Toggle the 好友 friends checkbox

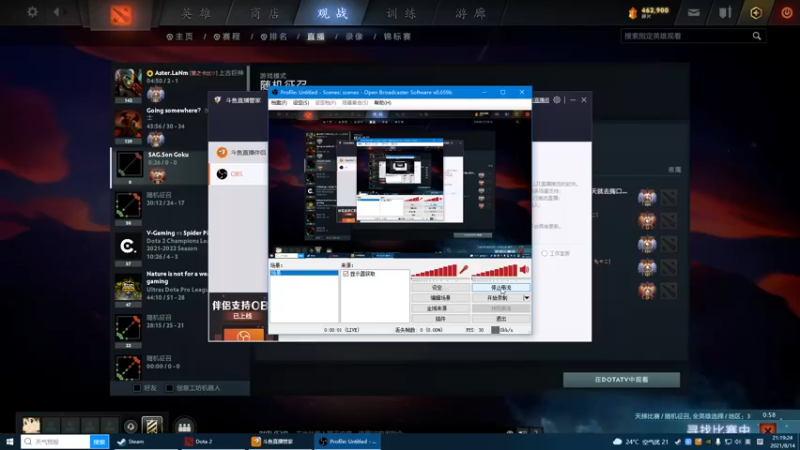(x=137, y=388)
